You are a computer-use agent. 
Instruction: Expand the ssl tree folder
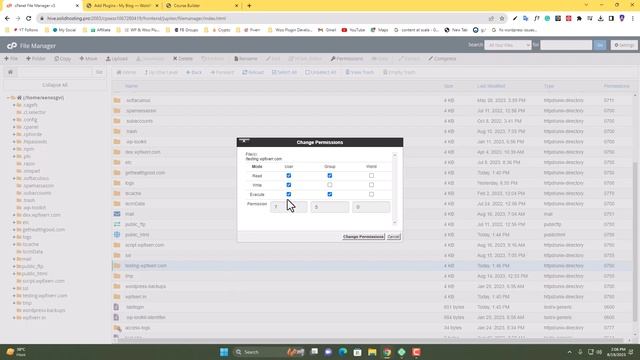tap(14, 288)
